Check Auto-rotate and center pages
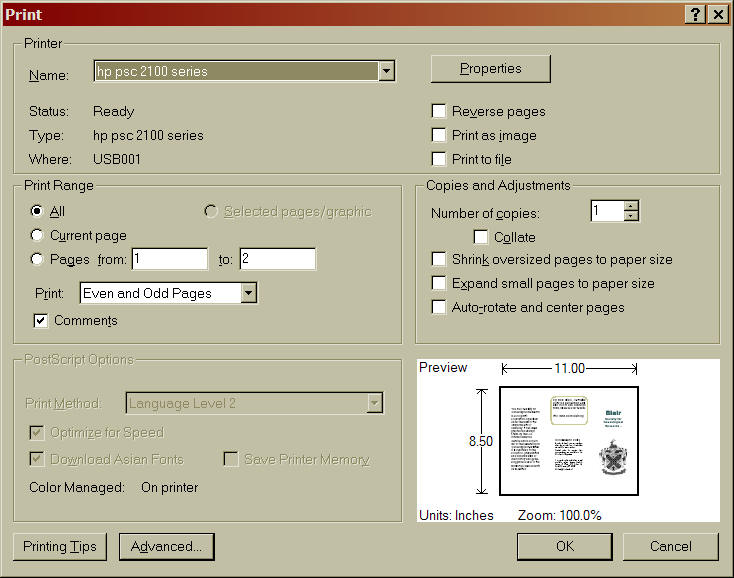The image size is (734, 578). (x=439, y=308)
